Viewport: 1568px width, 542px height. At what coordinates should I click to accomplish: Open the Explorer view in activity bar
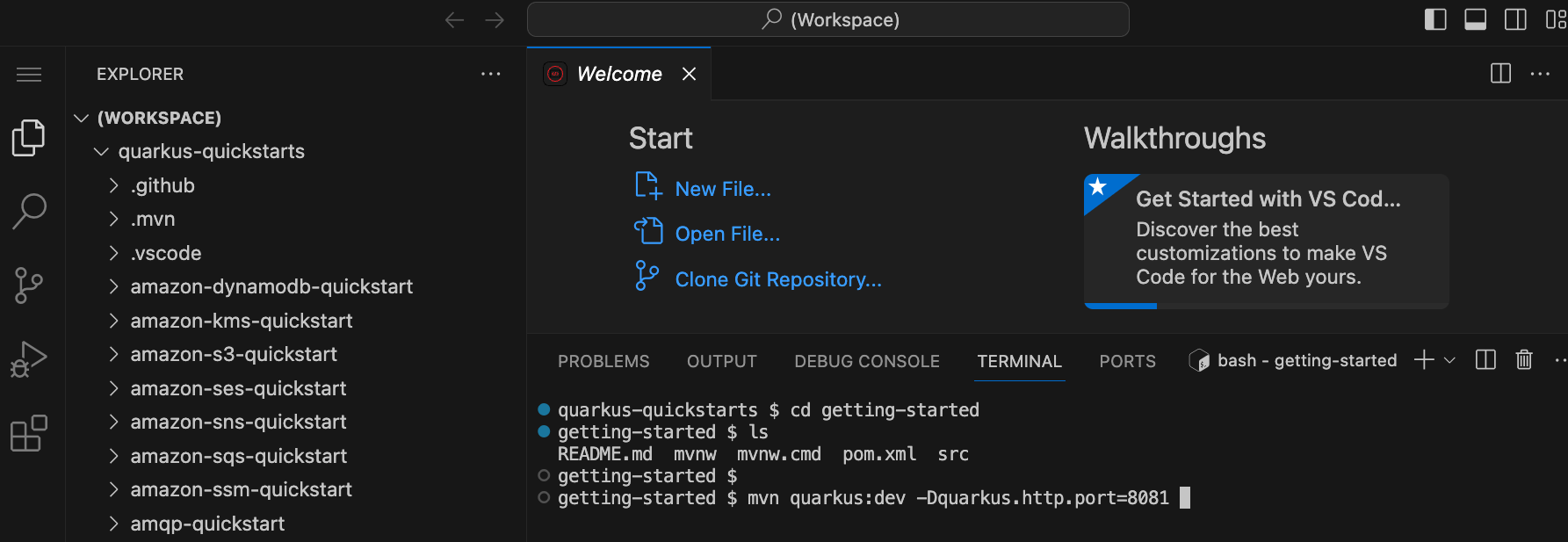[x=29, y=138]
